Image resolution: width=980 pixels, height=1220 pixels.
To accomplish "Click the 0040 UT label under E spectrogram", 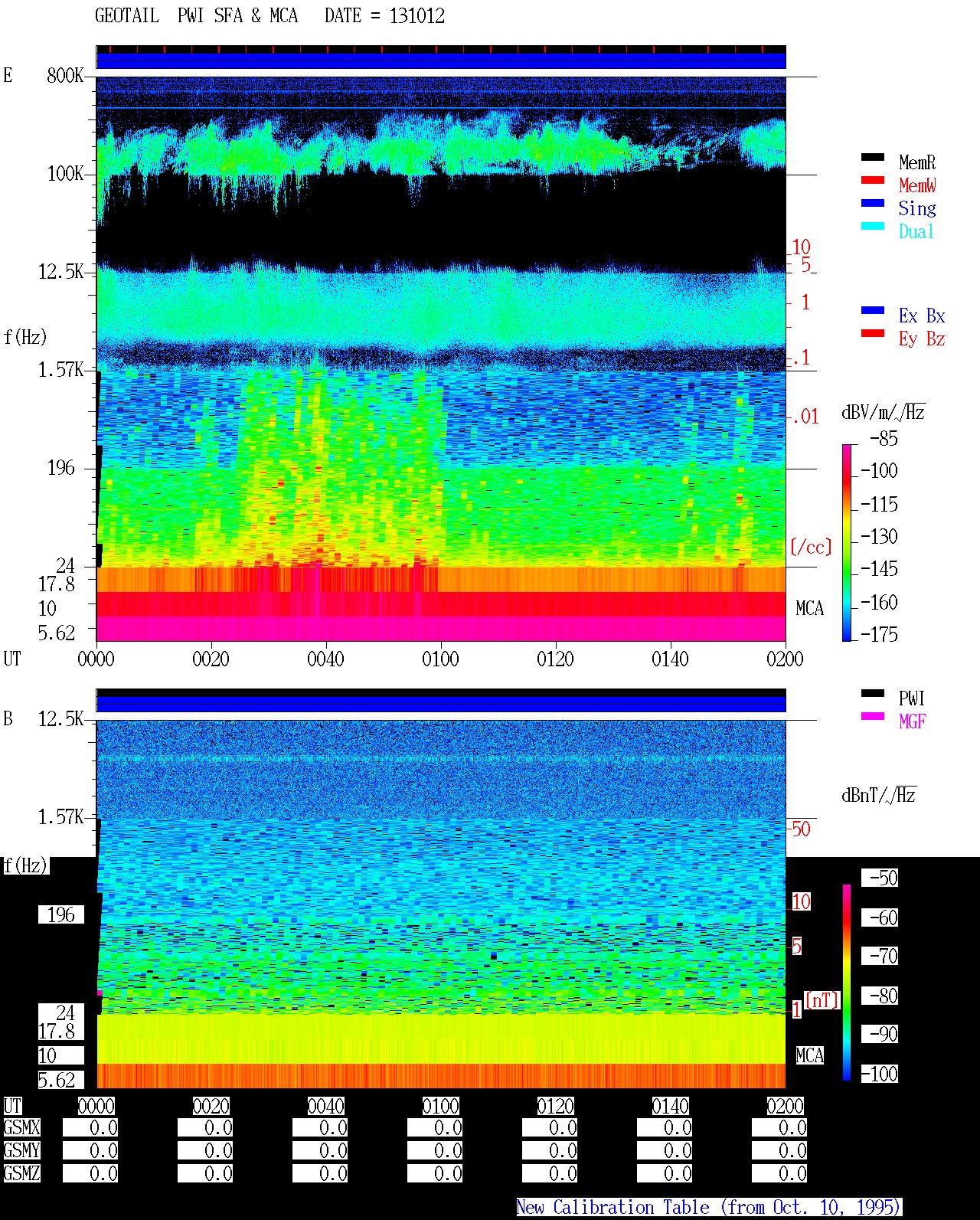I will coord(325,659).
